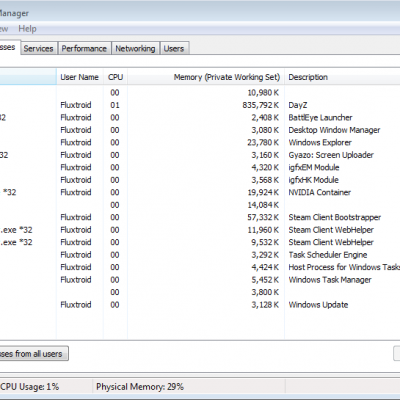The image size is (400, 400).
Task: Click the CPU Usage: 1% status entry
Action: pyautogui.click(x=30, y=387)
